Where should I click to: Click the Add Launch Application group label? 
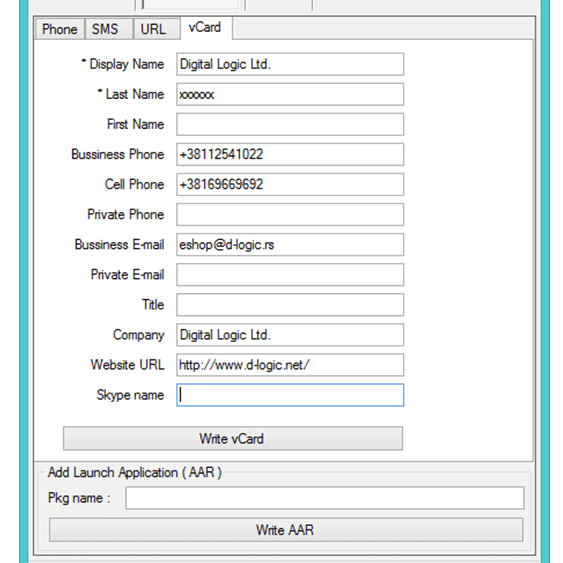point(135,472)
